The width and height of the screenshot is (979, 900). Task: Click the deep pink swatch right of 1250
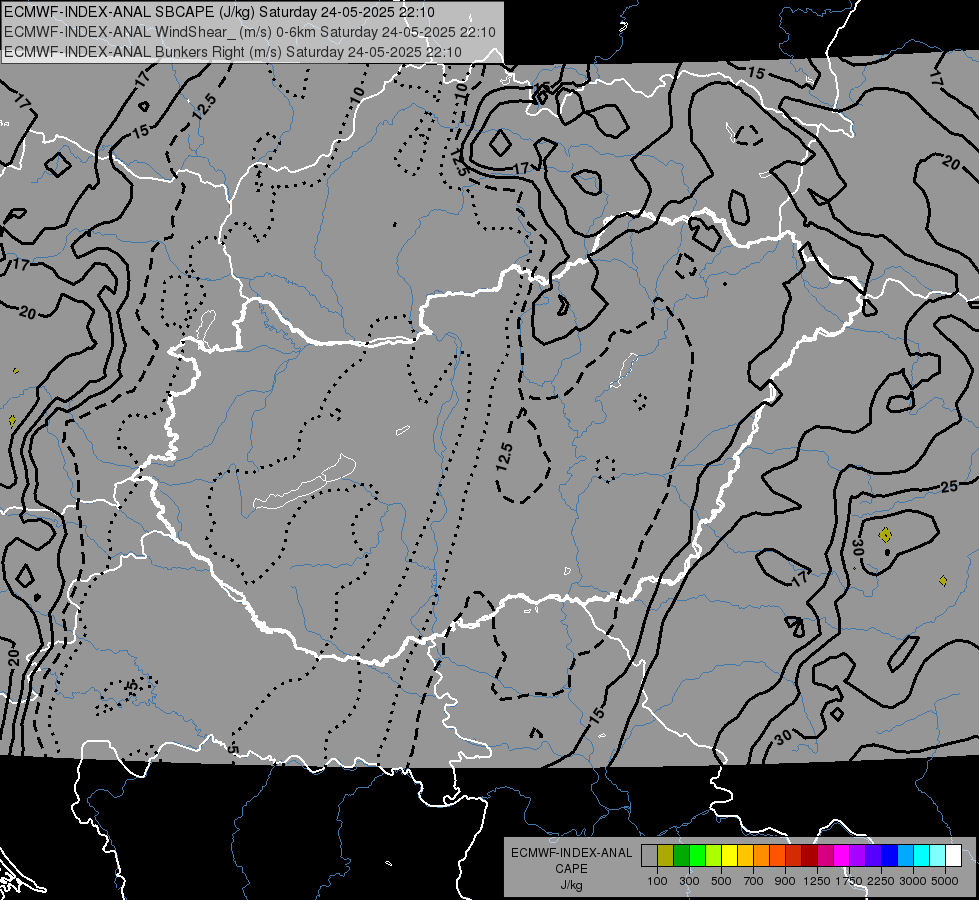click(825, 855)
